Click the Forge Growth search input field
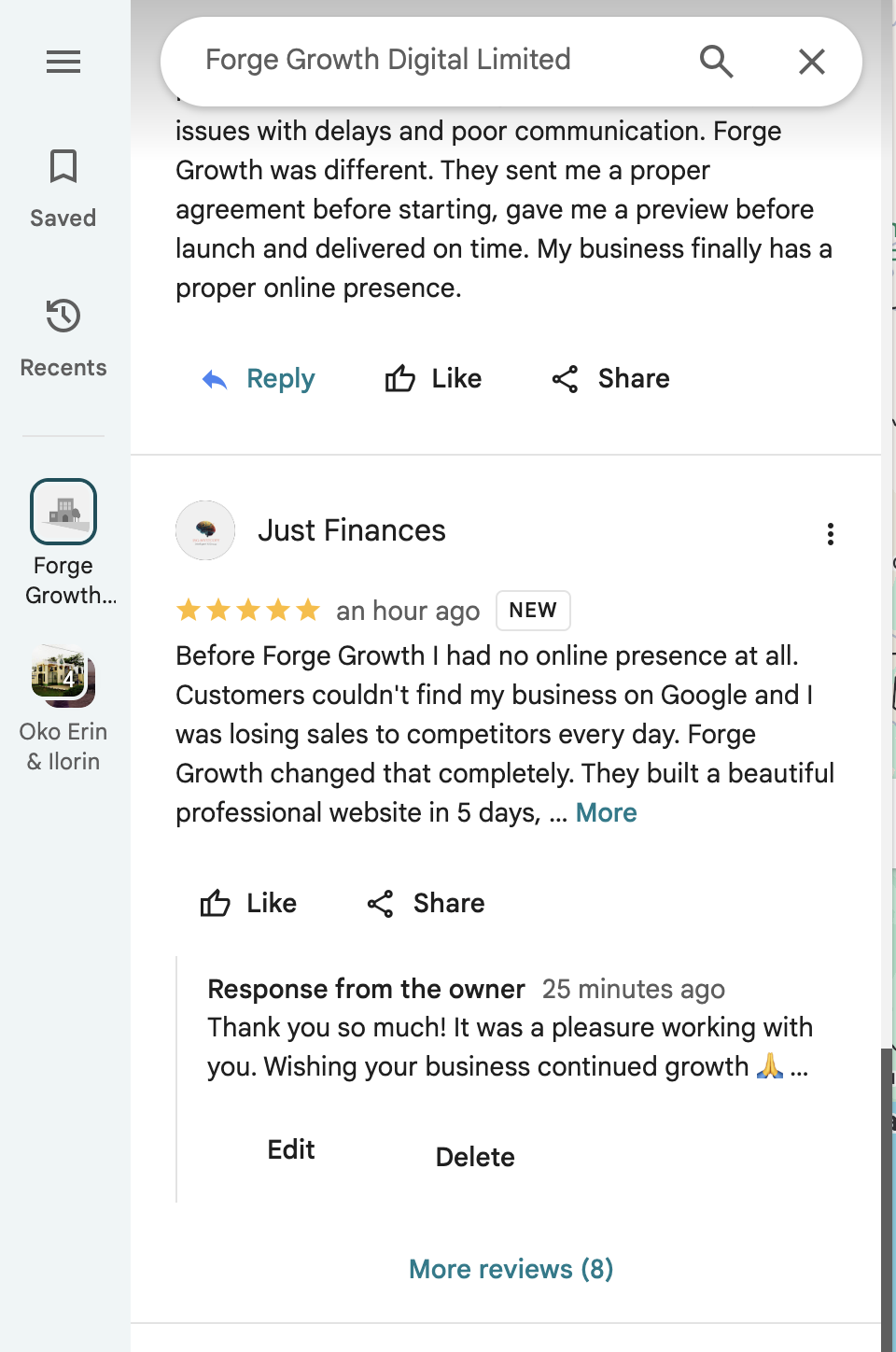The image size is (896, 1352). coord(387,59)
